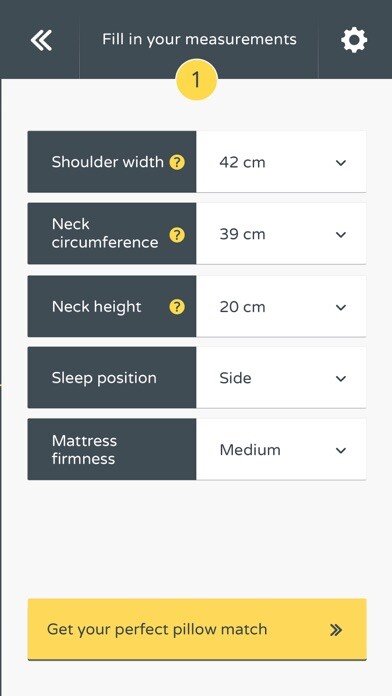Viewport: 392px width, 696px height.
Task: Click the Neck circumference chevron arrow
Action: click(341, 235)
